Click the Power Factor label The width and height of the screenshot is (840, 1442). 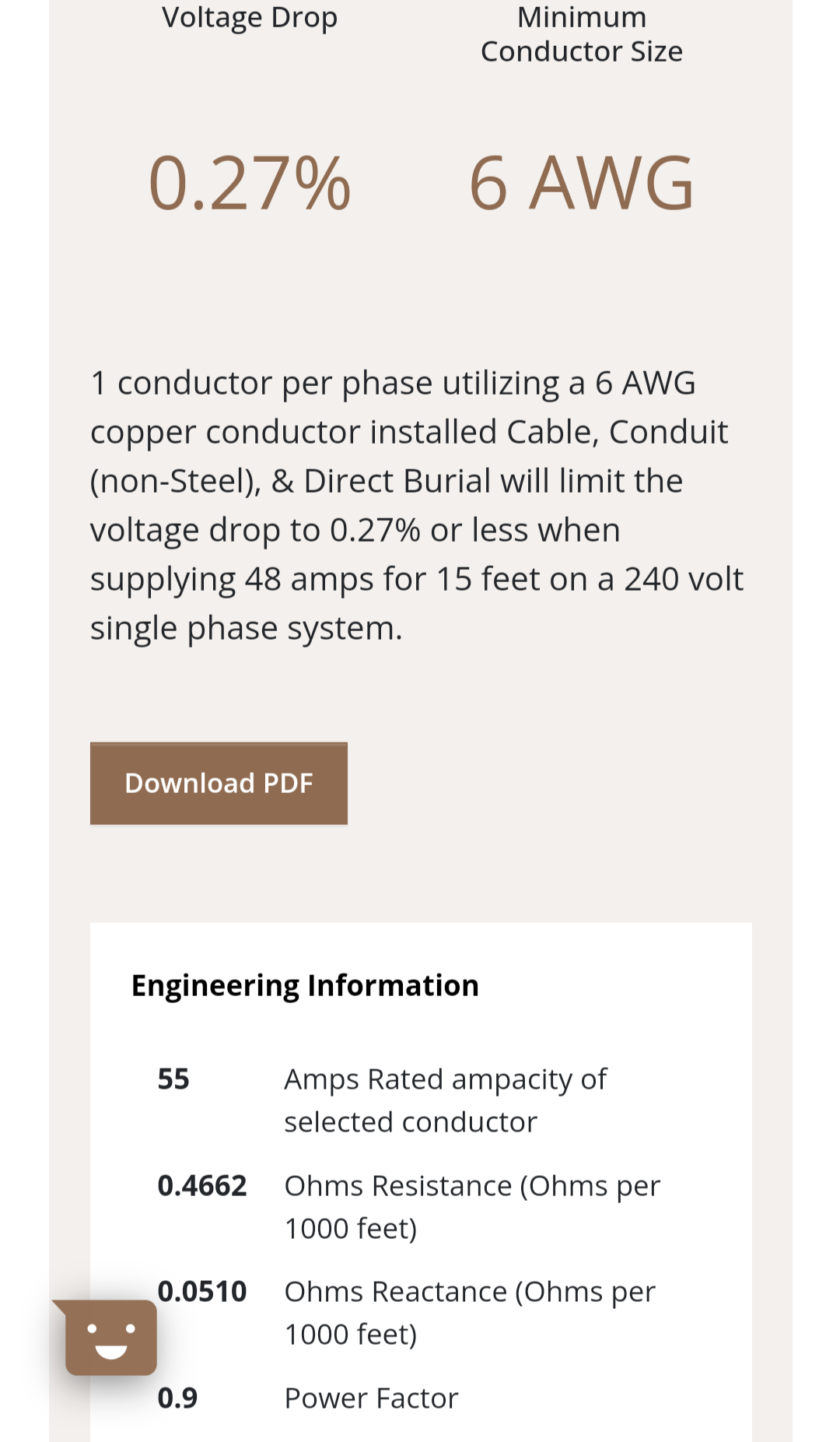pos(371,1398)
